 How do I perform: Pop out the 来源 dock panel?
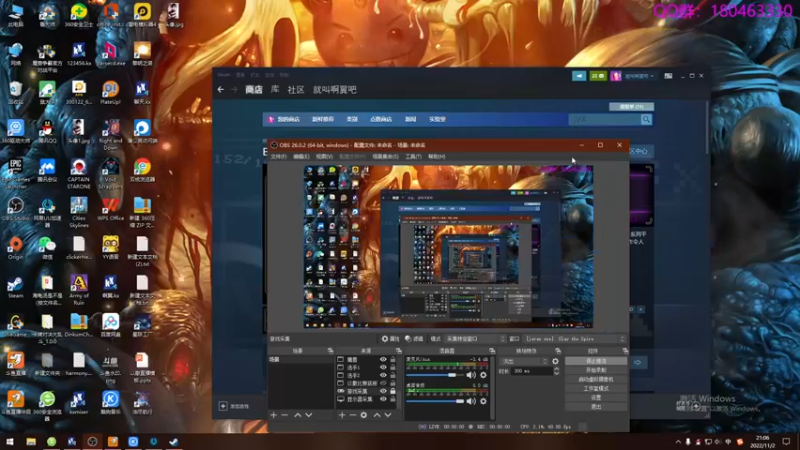[398, 351]
